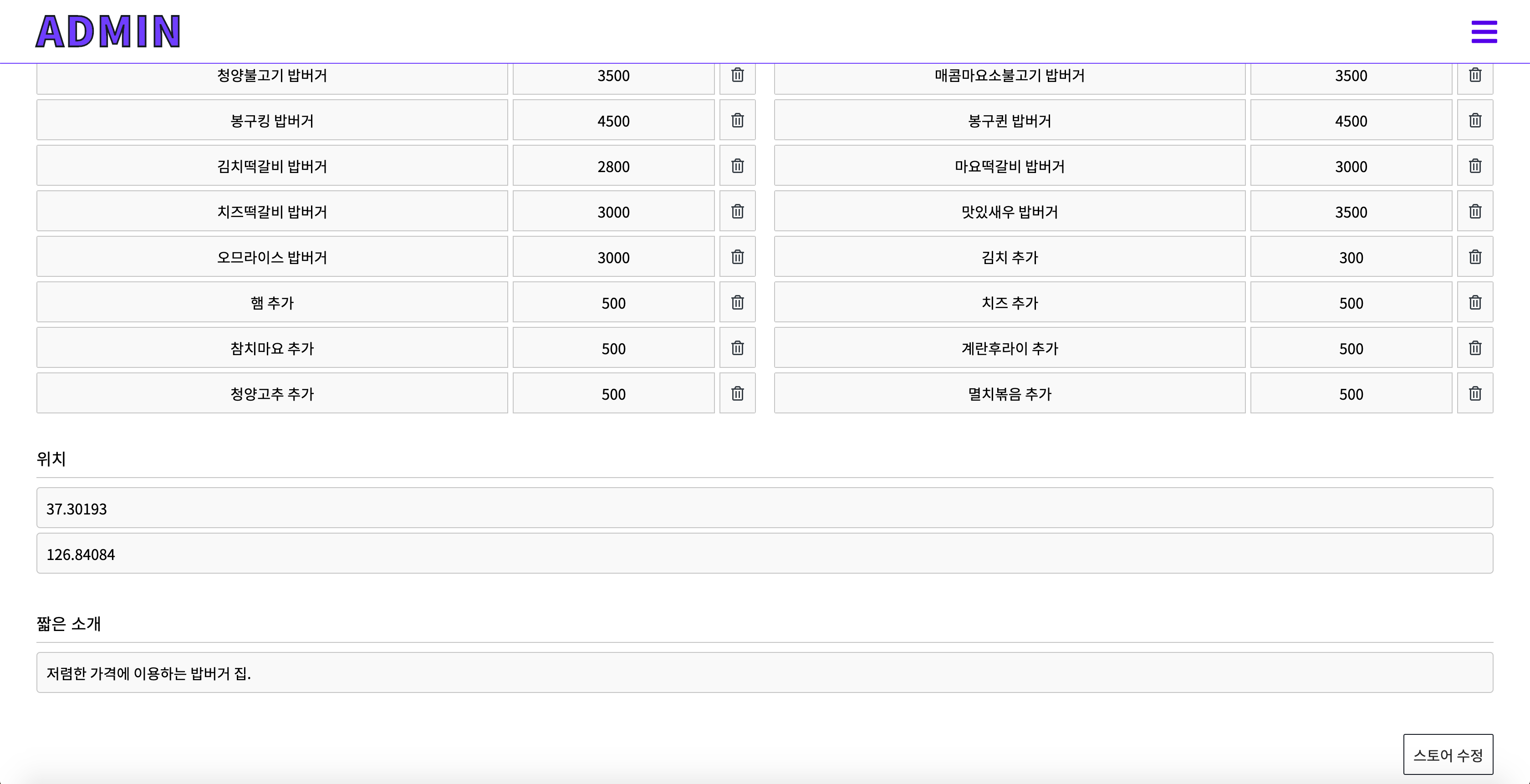Click the 스토어 수정 button
1530x784 pixels.
[1448, 754]
